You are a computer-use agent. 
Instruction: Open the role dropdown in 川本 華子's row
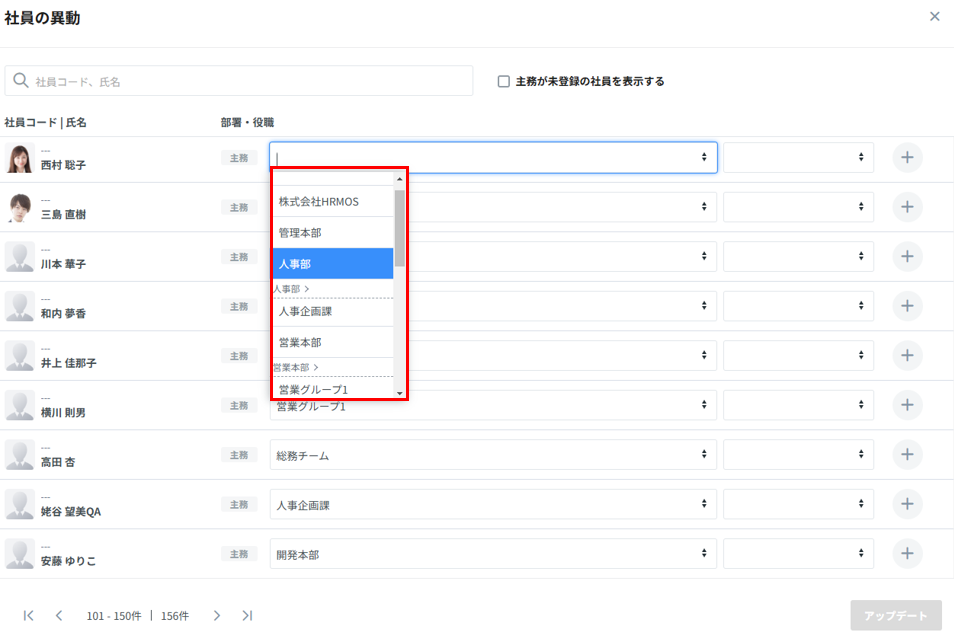[x=798, y=257]
